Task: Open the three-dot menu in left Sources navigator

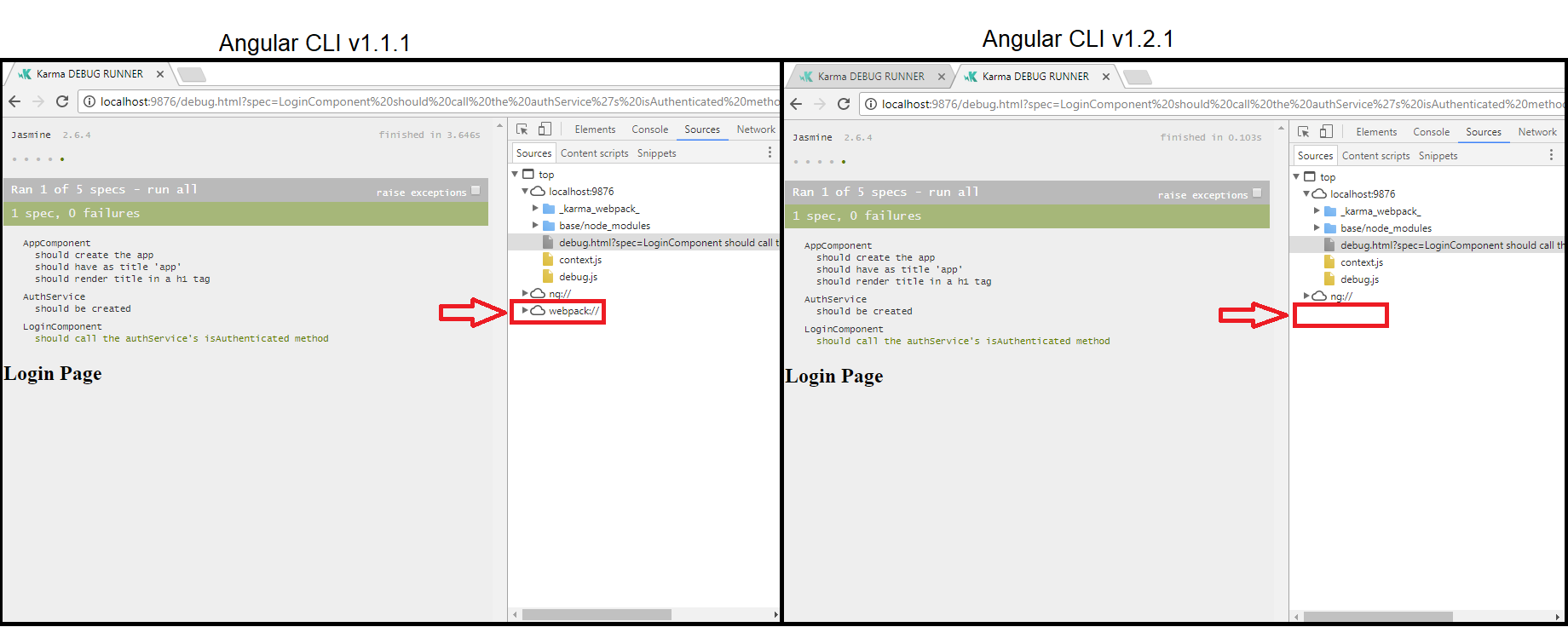Action: click(x=770, y=152)
